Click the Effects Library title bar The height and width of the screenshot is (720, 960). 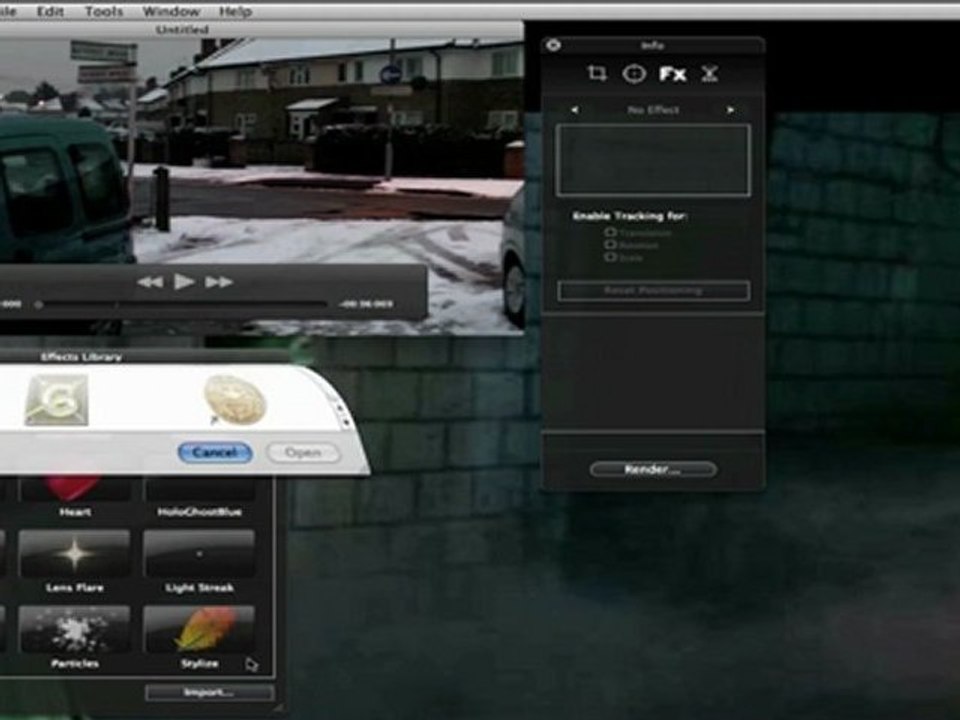[x=81, y=356]
